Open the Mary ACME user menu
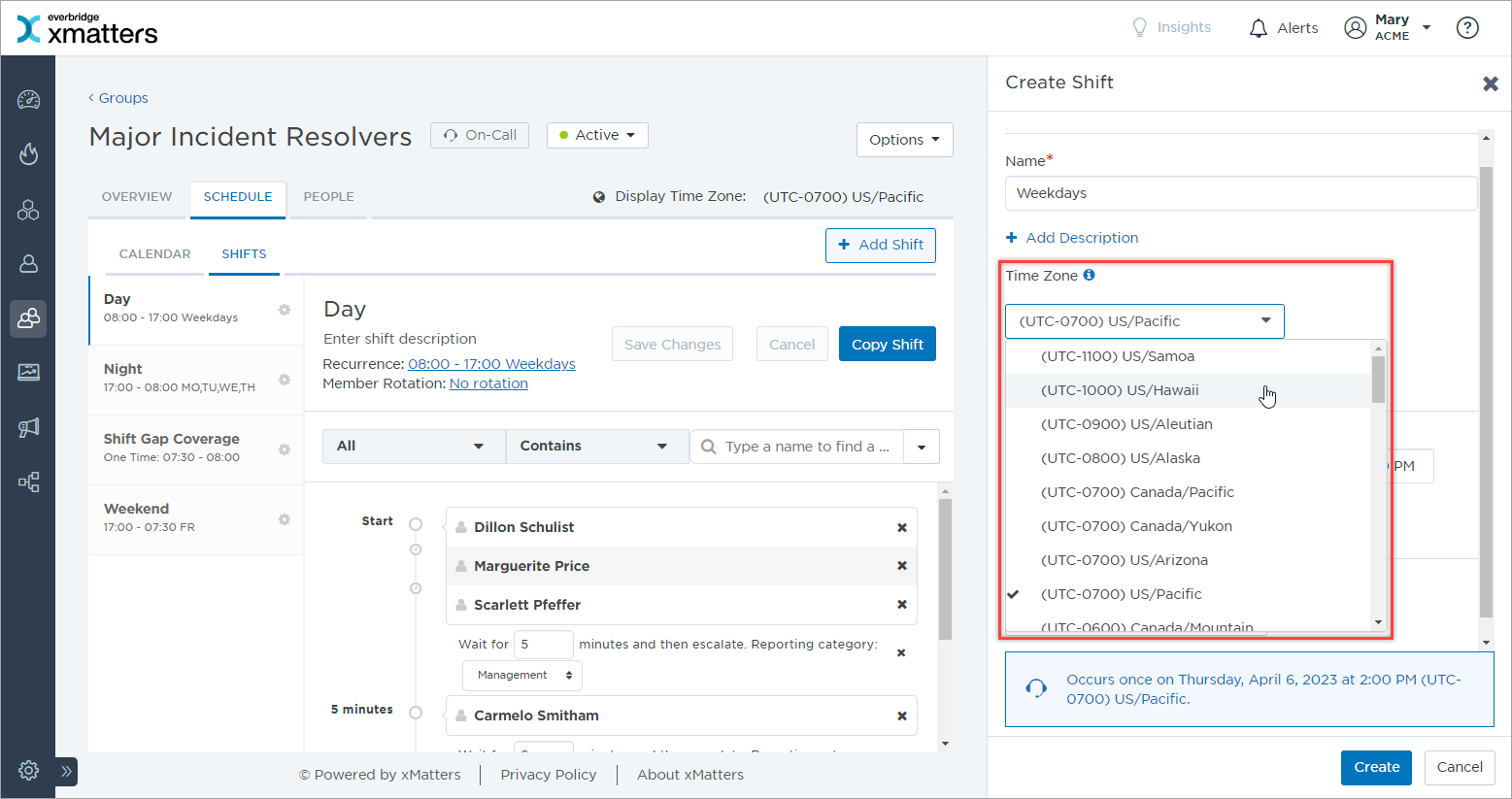 point(1388,27)
